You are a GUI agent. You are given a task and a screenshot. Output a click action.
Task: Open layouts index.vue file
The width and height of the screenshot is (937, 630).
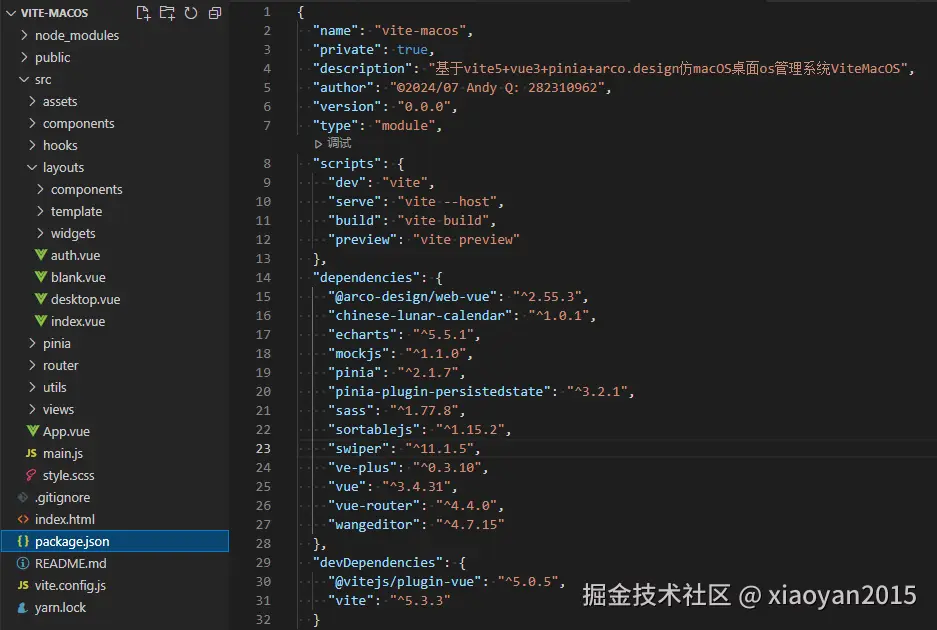click(78, 322)
